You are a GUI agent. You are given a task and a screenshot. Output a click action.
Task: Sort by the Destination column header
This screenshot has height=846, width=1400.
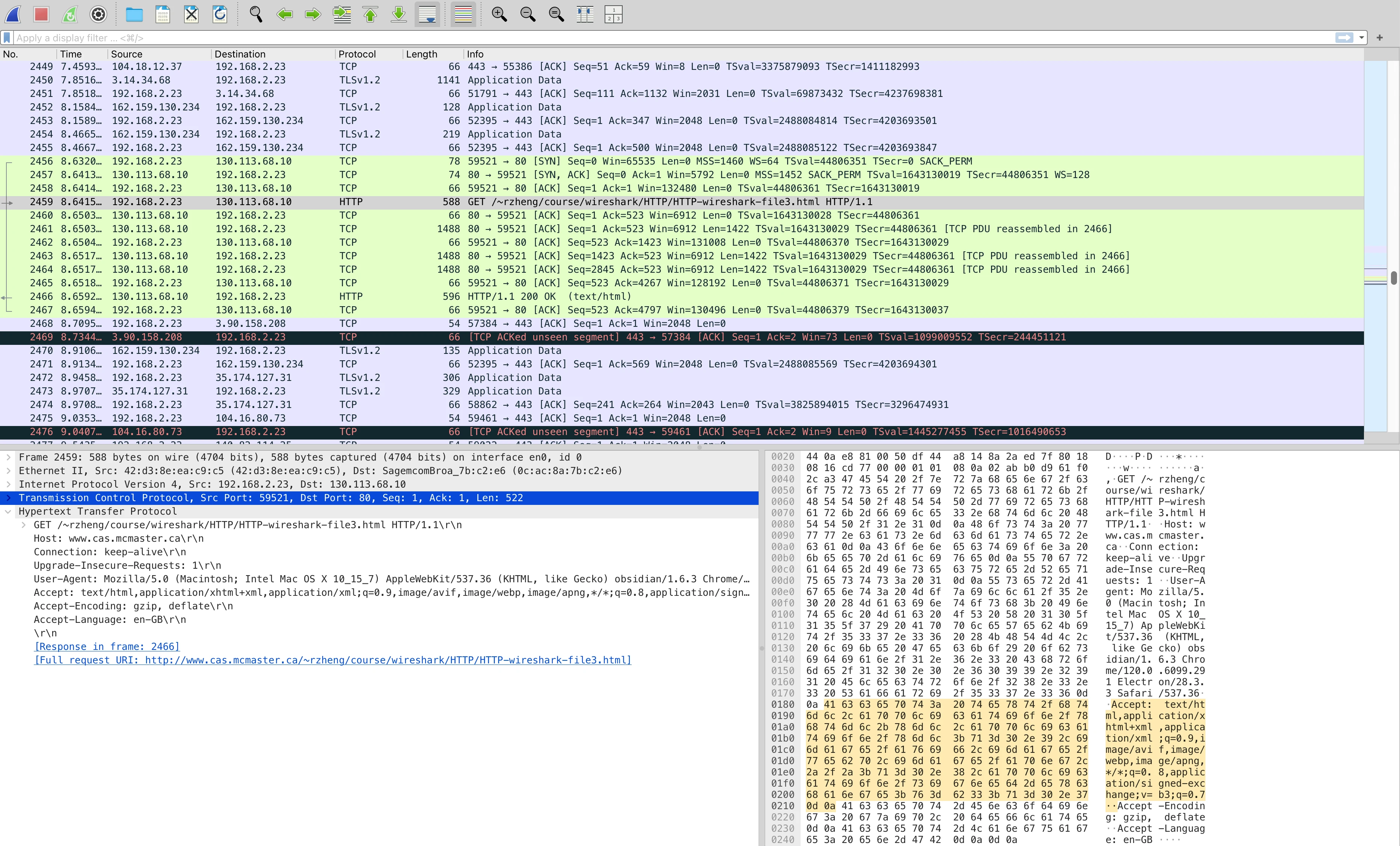(x=273, y=54)
